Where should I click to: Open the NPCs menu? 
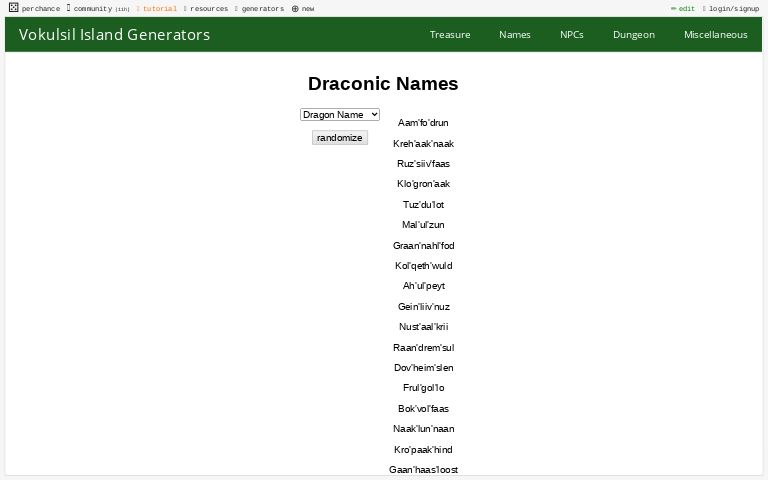tap(572, 34)
